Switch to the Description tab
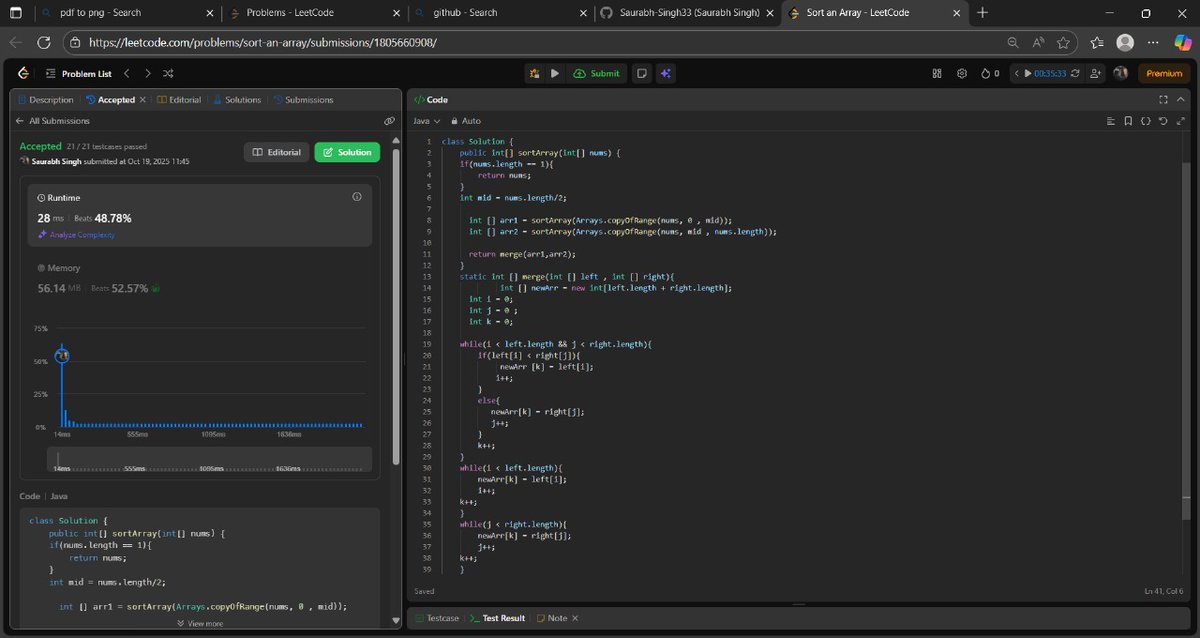Image resolution: width=1200 pixels, height=638 pixels. [x=45, y=100]
